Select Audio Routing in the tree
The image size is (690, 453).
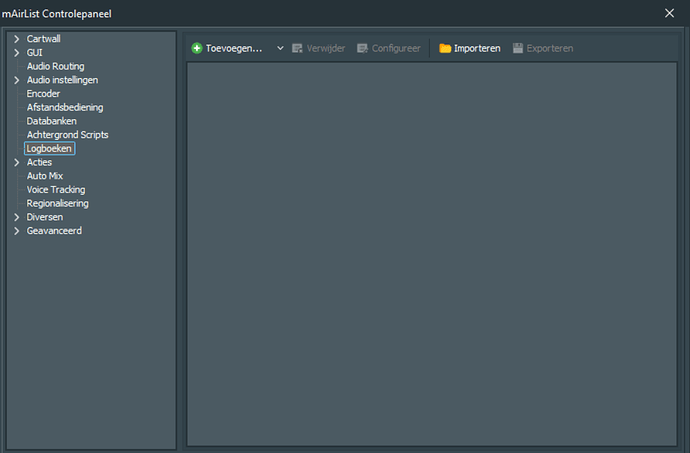click(x=55, y=66)
